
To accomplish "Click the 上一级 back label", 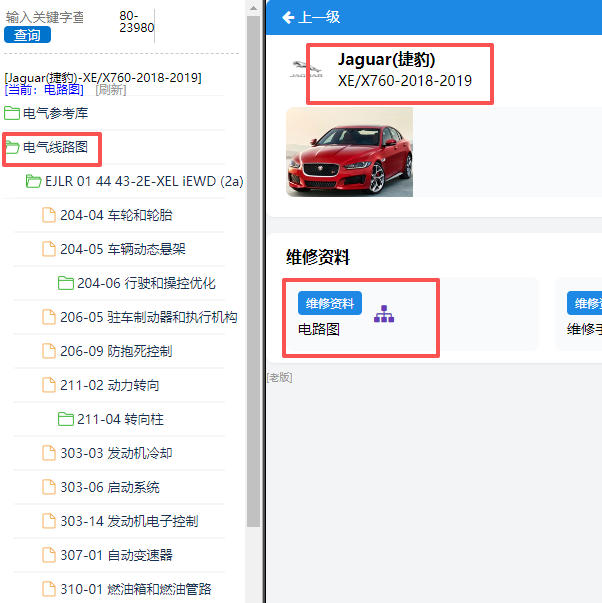I will tap(319, 17).
